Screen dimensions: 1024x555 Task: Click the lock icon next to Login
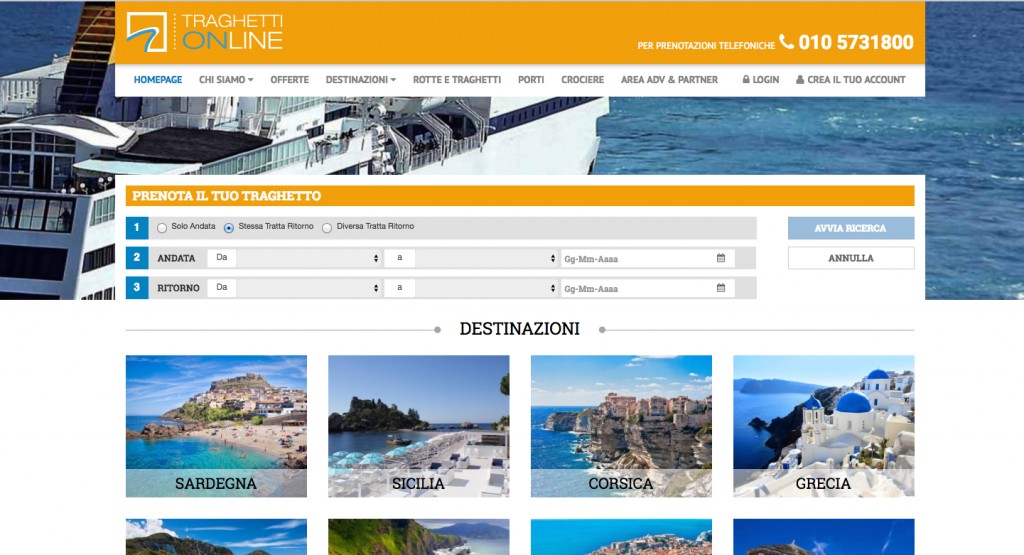(746, 80)
